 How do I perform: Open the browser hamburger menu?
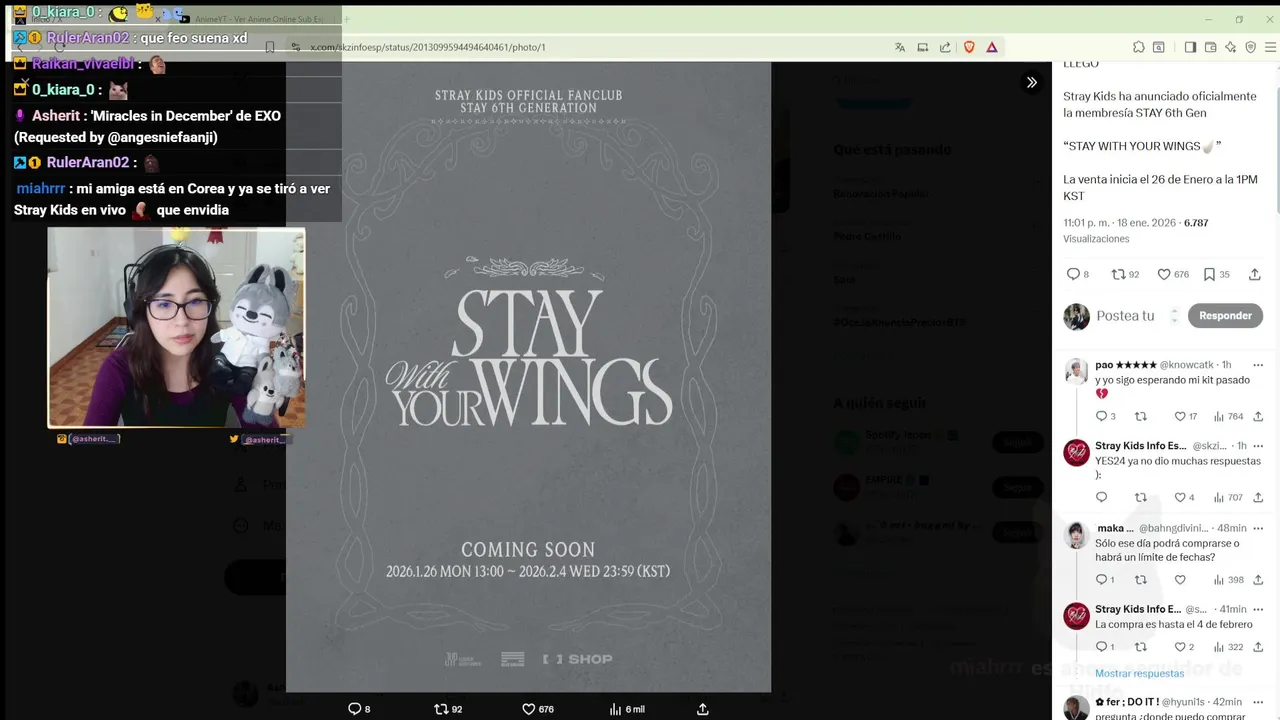[1271, 47]
